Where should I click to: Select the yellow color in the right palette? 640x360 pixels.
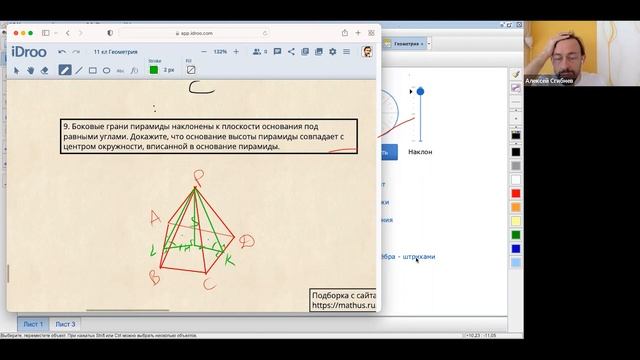coord(516,221)
